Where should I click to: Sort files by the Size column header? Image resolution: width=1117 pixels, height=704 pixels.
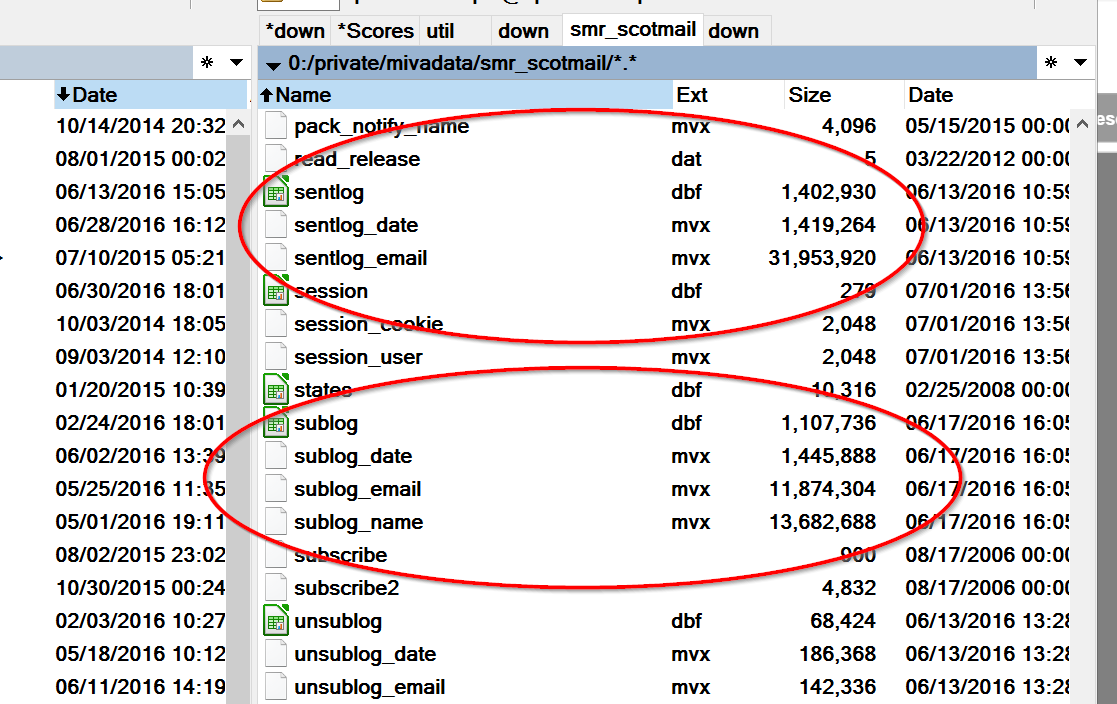[x=809, y=95]
